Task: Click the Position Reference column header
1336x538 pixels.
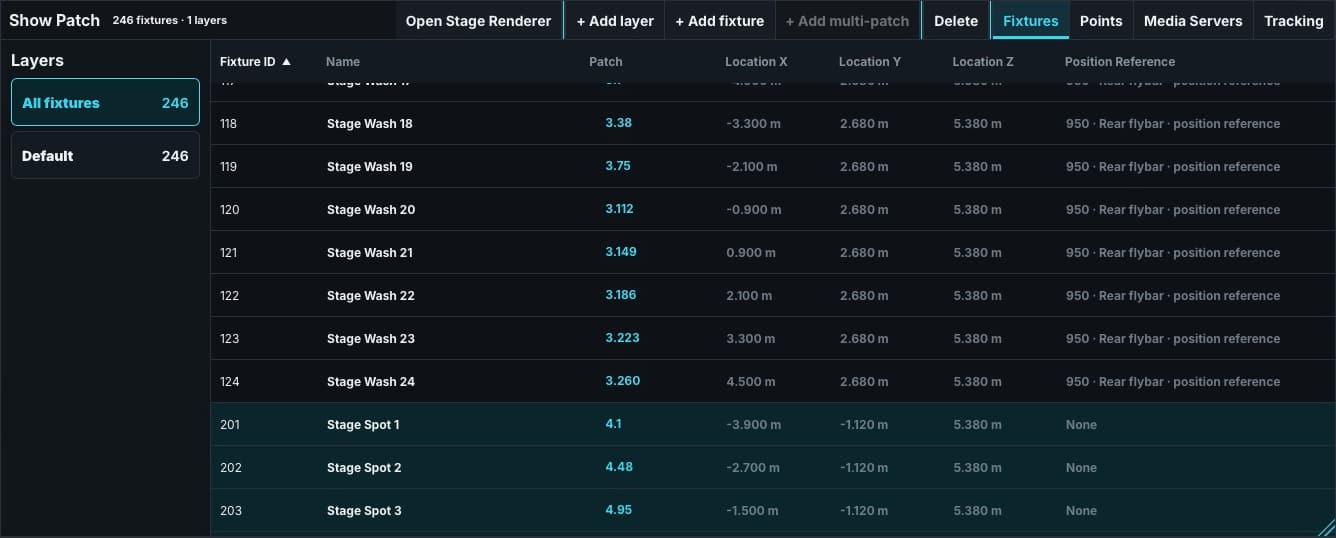Action: pos(1120,61)
